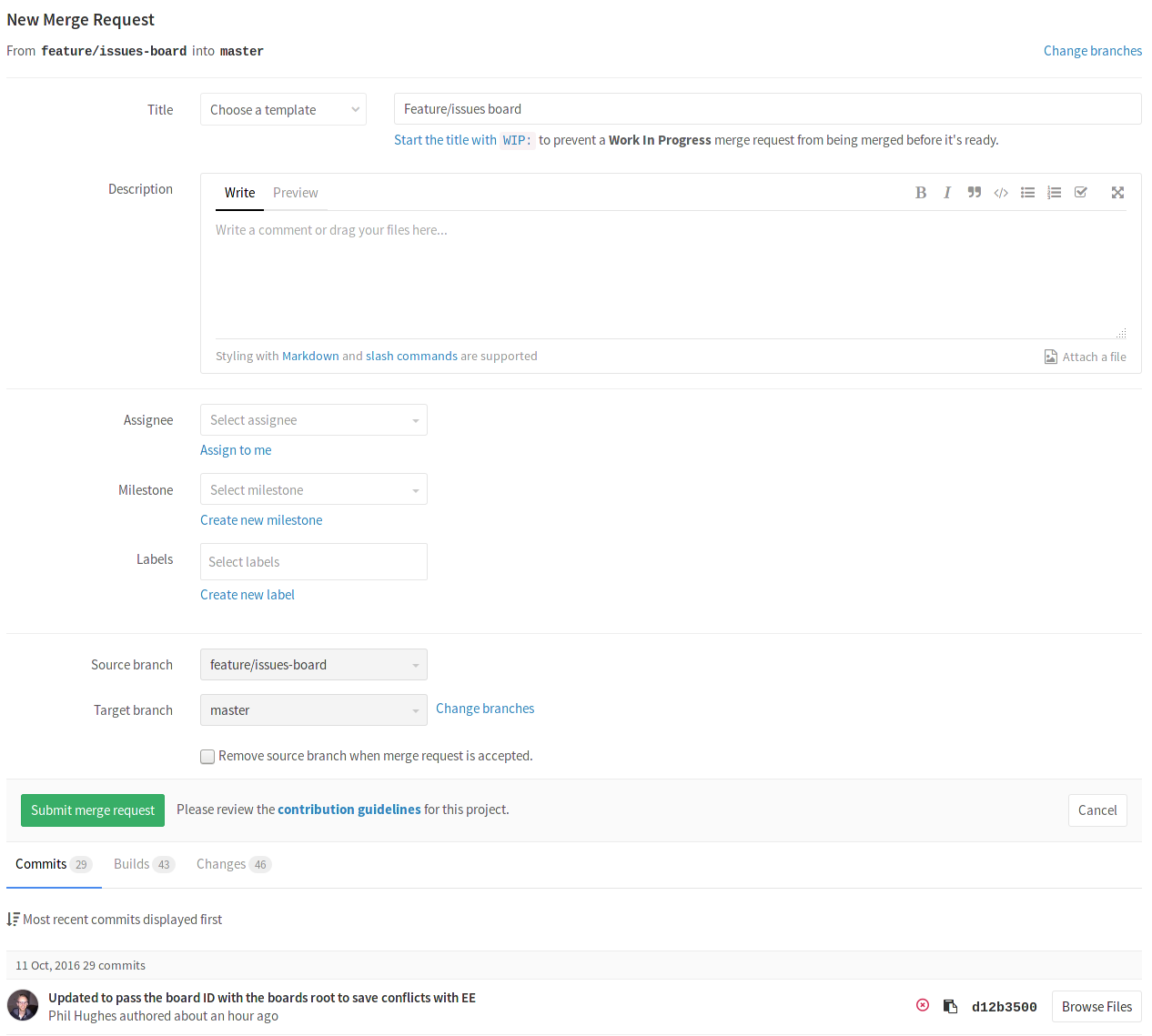Open the contribution guidelines link

pos(349,810)
